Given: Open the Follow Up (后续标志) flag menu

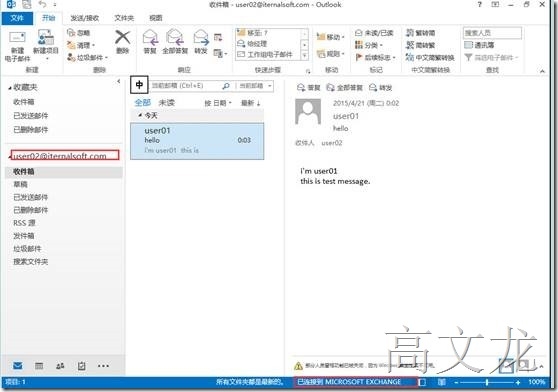Looking at the screenshot, I should point(375,57).
